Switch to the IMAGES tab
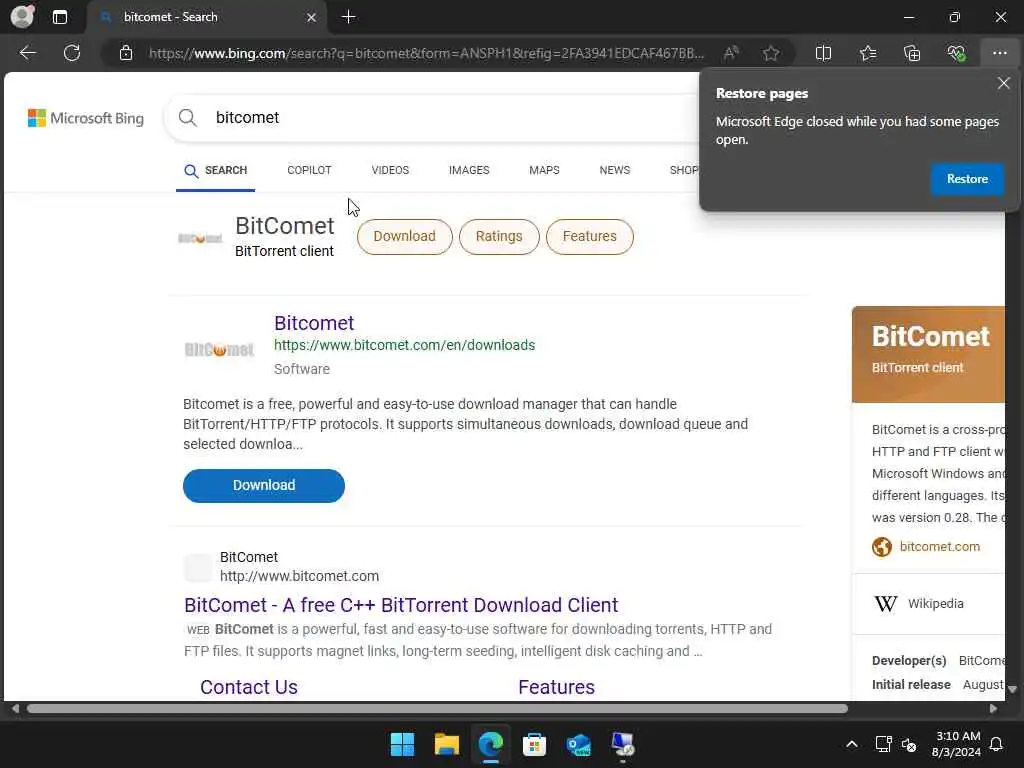The height and width of the screenshot is (768, 1024). tap(469, 170)
